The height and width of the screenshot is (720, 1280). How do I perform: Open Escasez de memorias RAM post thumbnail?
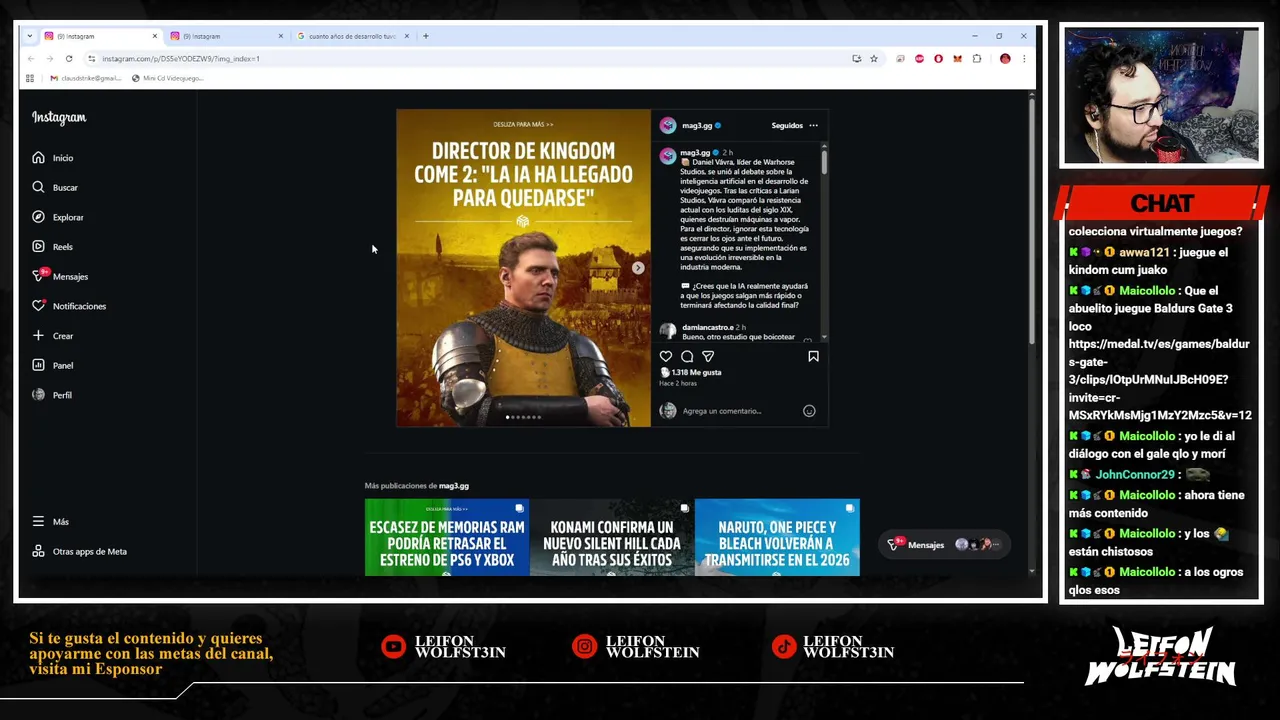coord(447,537)
